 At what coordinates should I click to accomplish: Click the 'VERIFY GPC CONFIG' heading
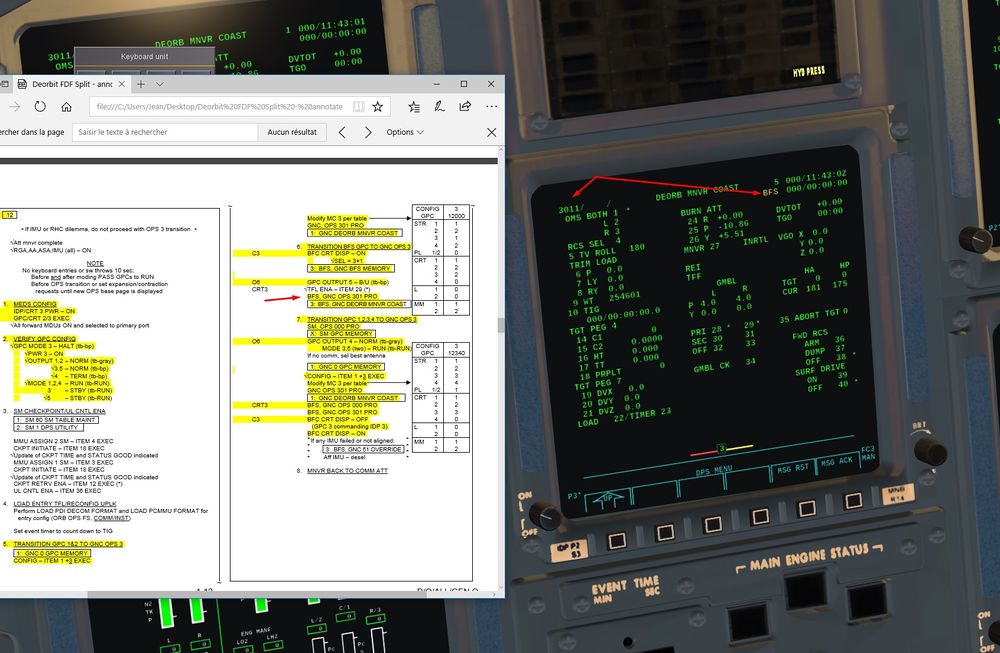click(45, 339)
